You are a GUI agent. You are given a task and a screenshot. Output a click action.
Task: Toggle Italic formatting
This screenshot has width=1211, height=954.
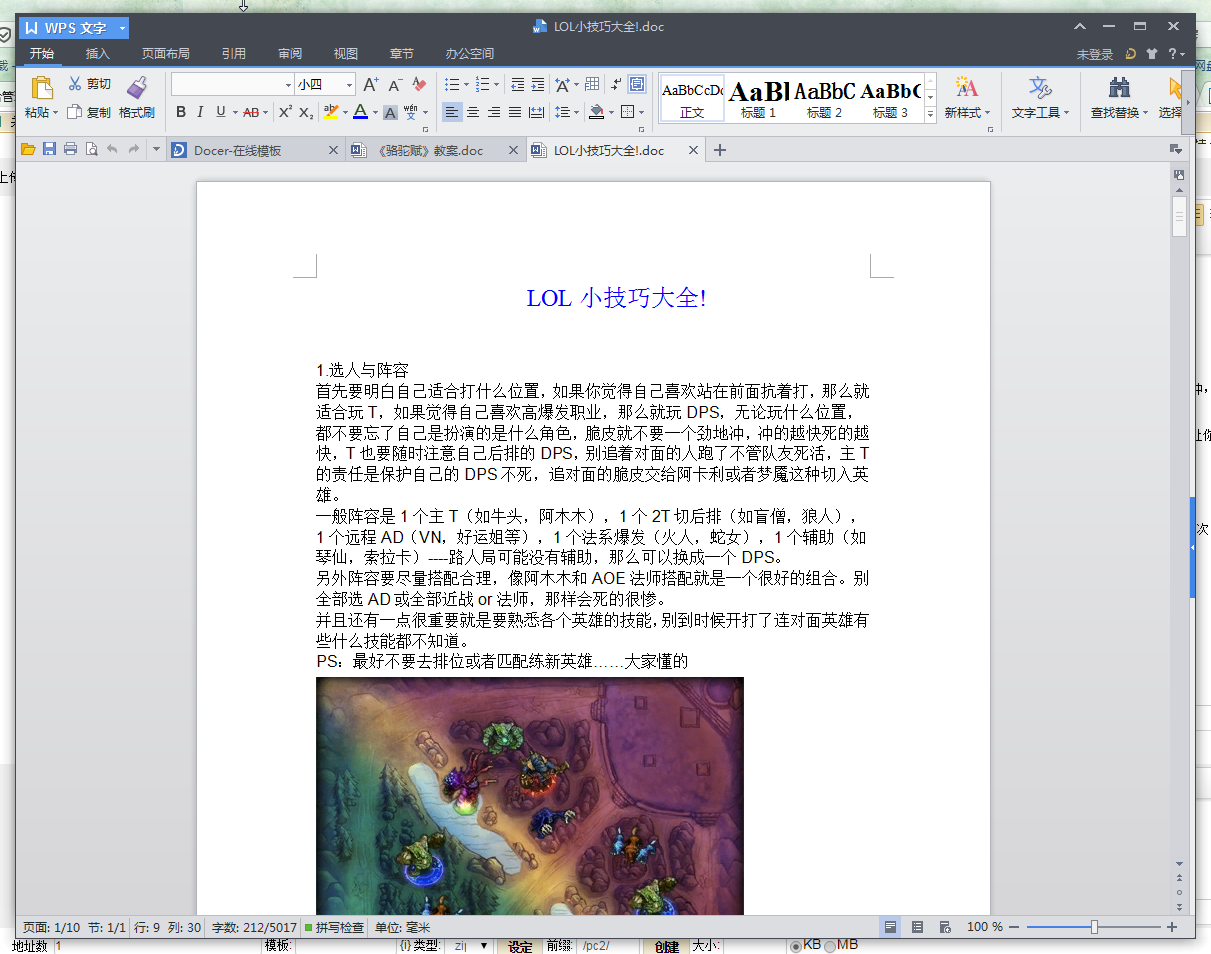(200, 112)
